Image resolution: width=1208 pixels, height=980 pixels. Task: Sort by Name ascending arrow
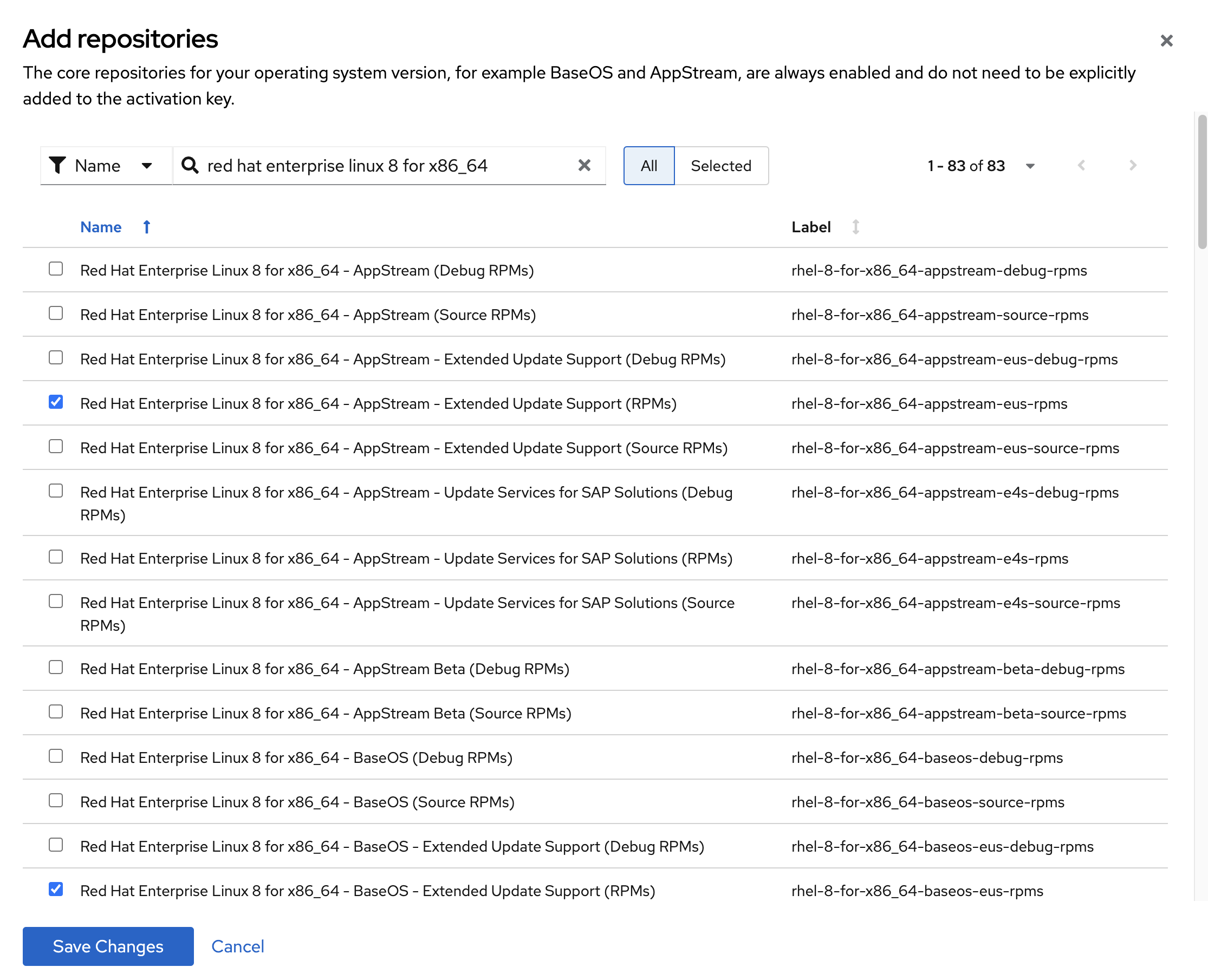click(x=147, y=227)
